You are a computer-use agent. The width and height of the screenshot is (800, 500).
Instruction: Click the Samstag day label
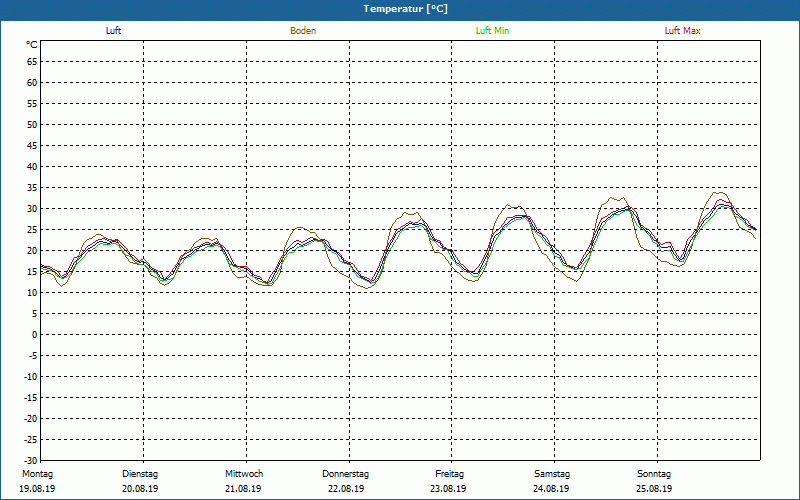click(x=552, y=474)
